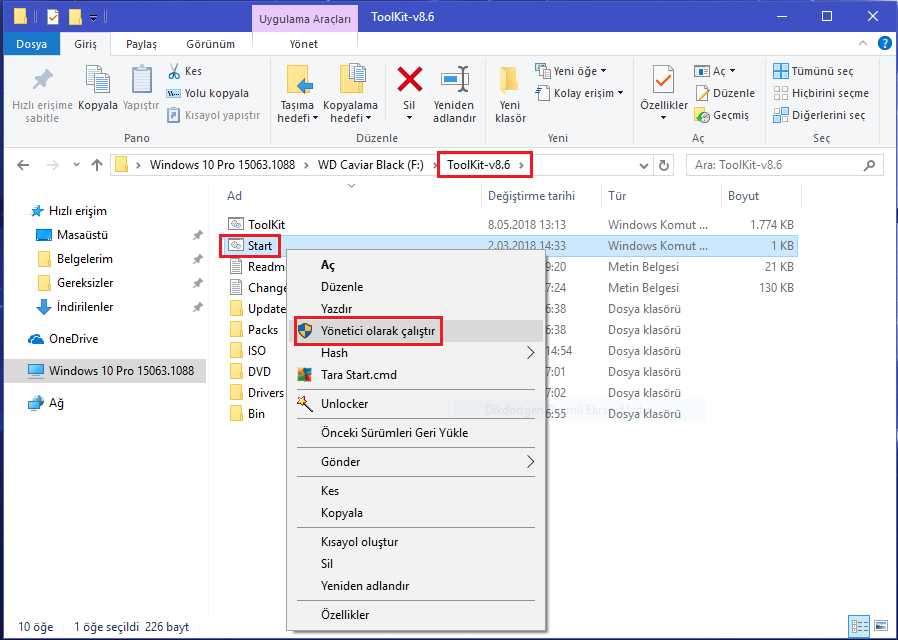Image resolution: width=898 pixels, height=640 pixels.
Task: Click the up one level arrow
Action: pos(97,165)
